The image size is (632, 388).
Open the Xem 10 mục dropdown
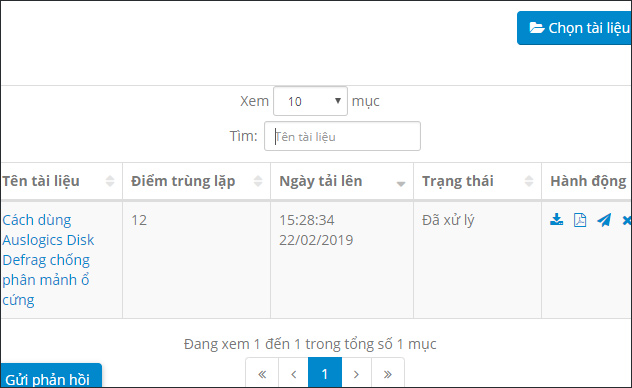(310, 101)
